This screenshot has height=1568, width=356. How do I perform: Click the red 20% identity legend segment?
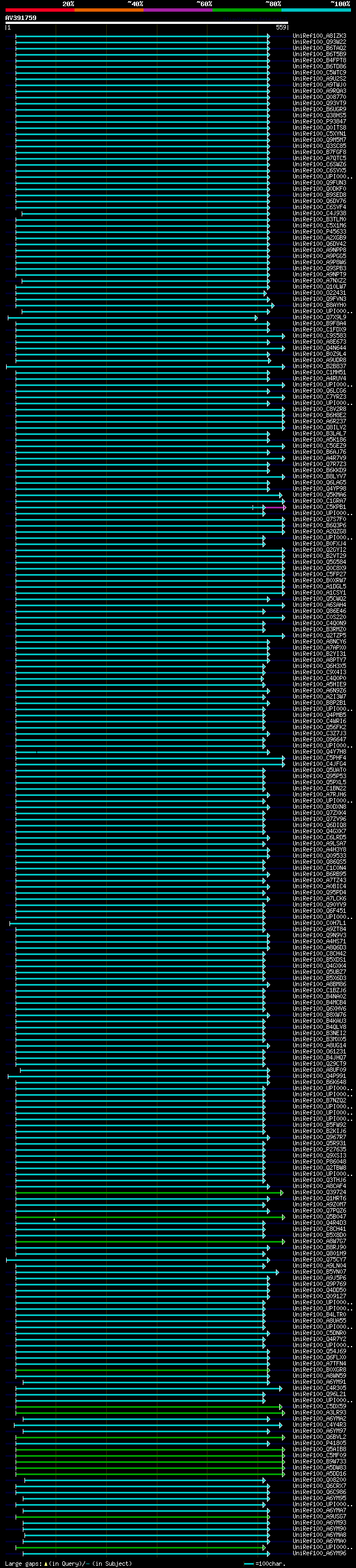(40, 10)
